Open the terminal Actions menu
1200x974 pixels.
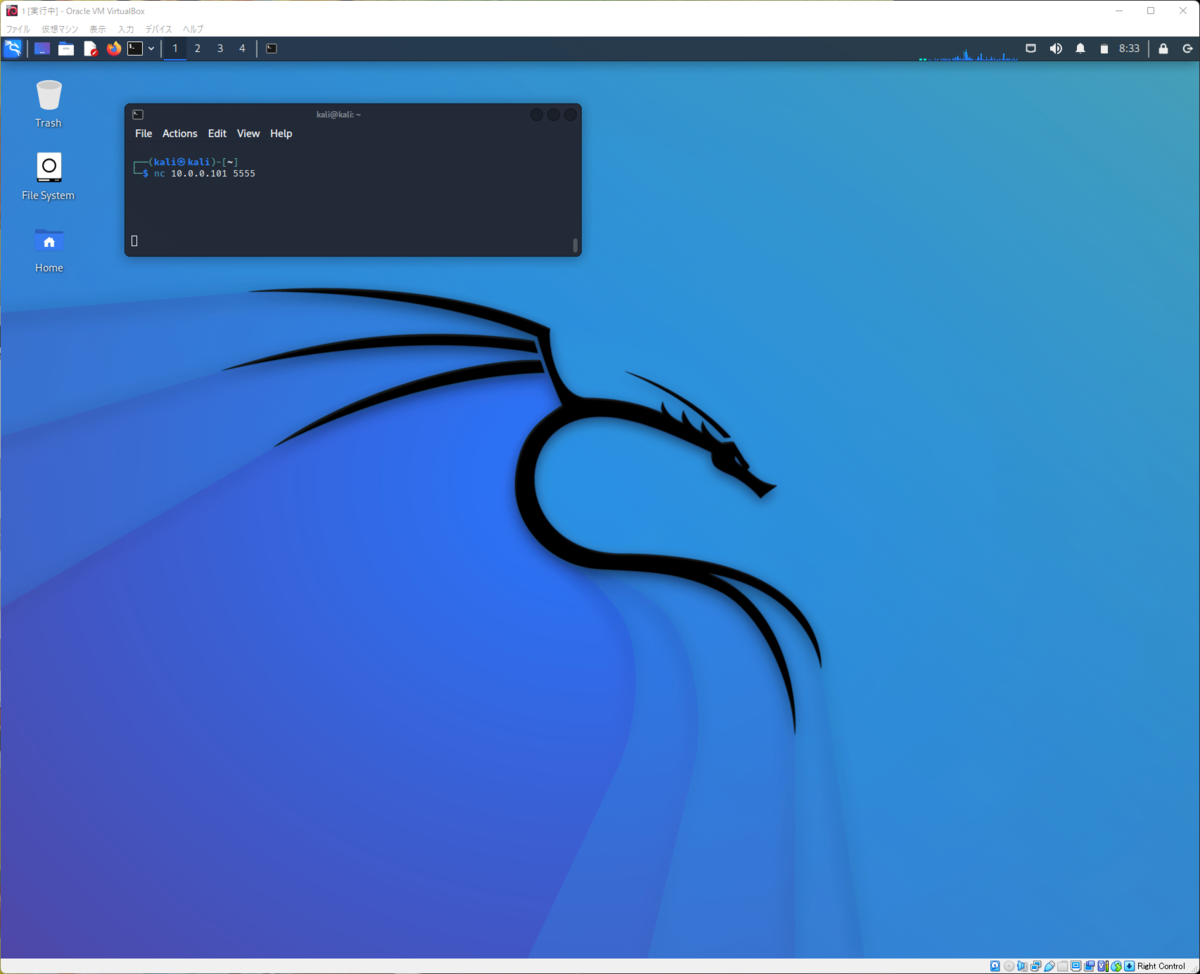pyautogui.click(x=180, y=133)
